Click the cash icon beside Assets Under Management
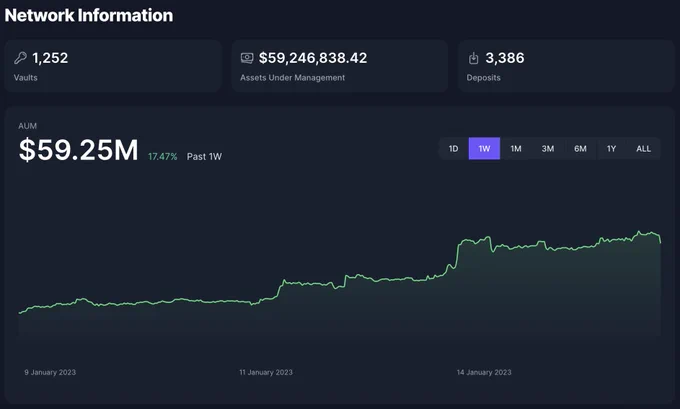This screenshot has width=680, height=409. [x=247, y=58]
